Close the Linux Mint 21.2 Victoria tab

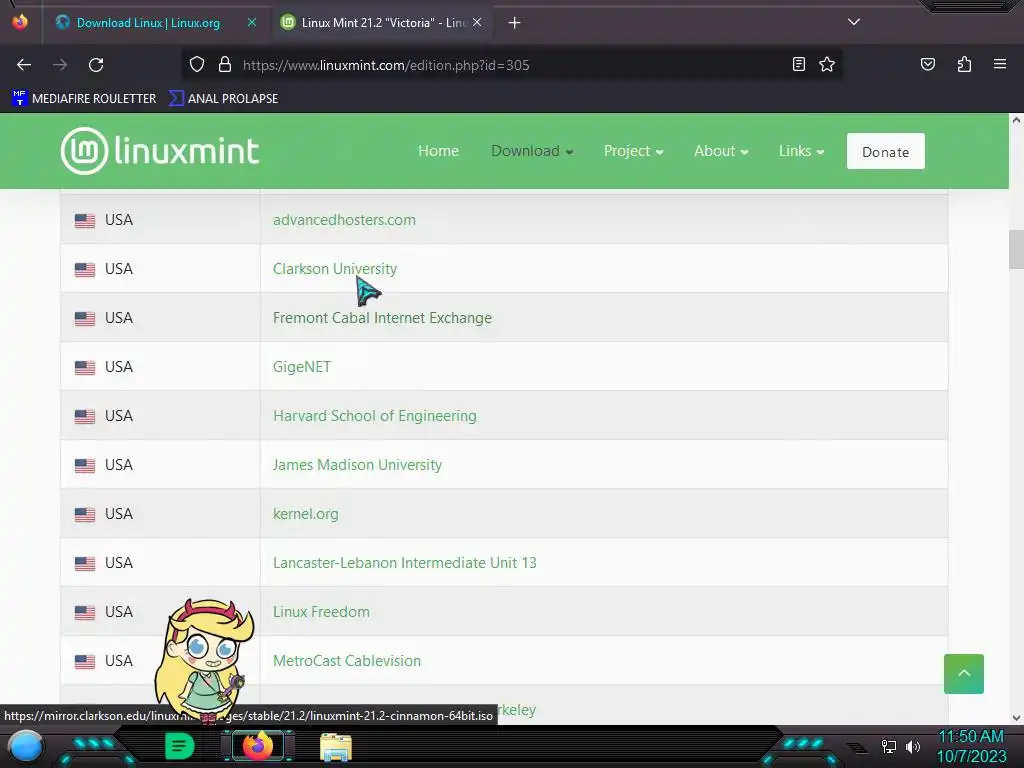click(477, 22)
